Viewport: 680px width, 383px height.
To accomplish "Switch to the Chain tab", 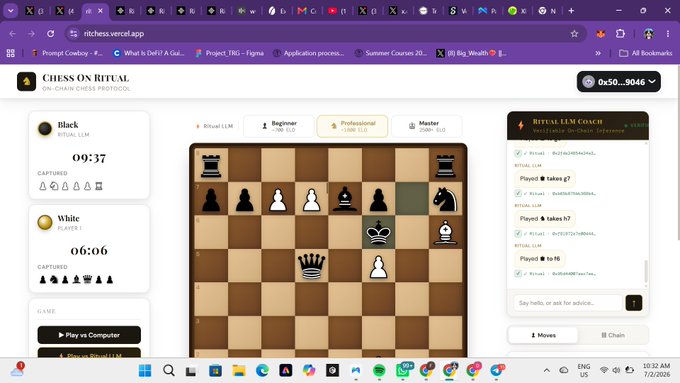I will point(613,335).
